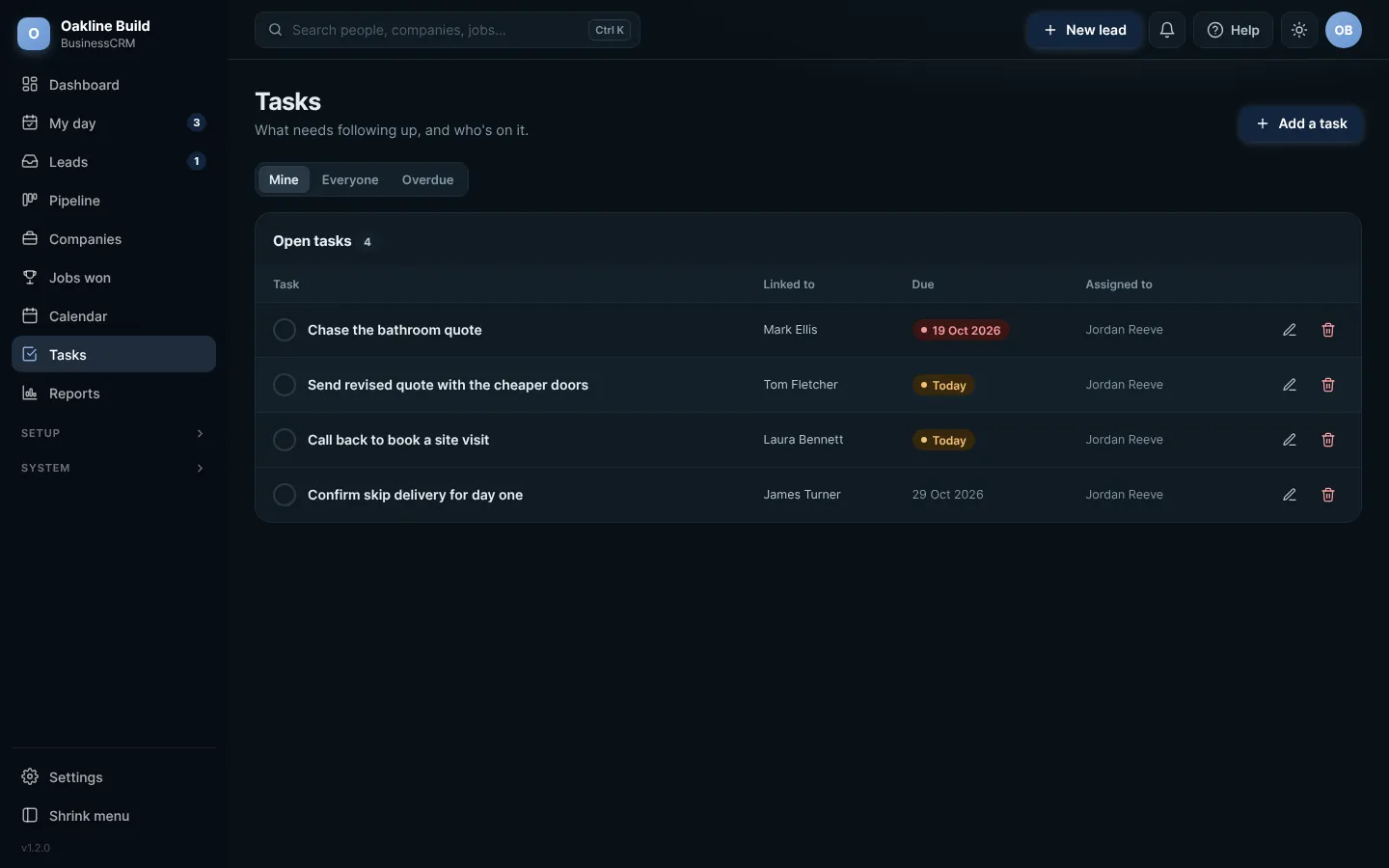The width and height of the screenshot is (1389, 868).
Task: Click the Laura Bennett linked contact
Action: [803, 440]
